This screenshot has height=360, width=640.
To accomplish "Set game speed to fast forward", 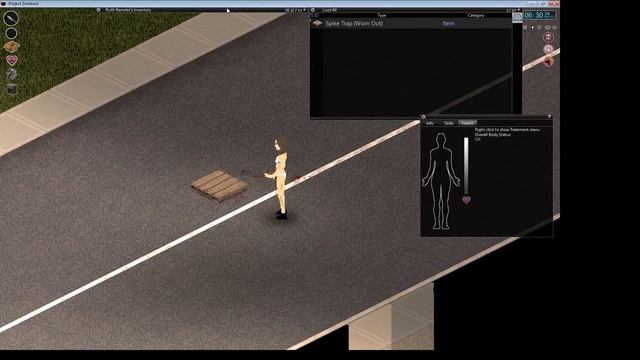I will (x=540, y=27).
